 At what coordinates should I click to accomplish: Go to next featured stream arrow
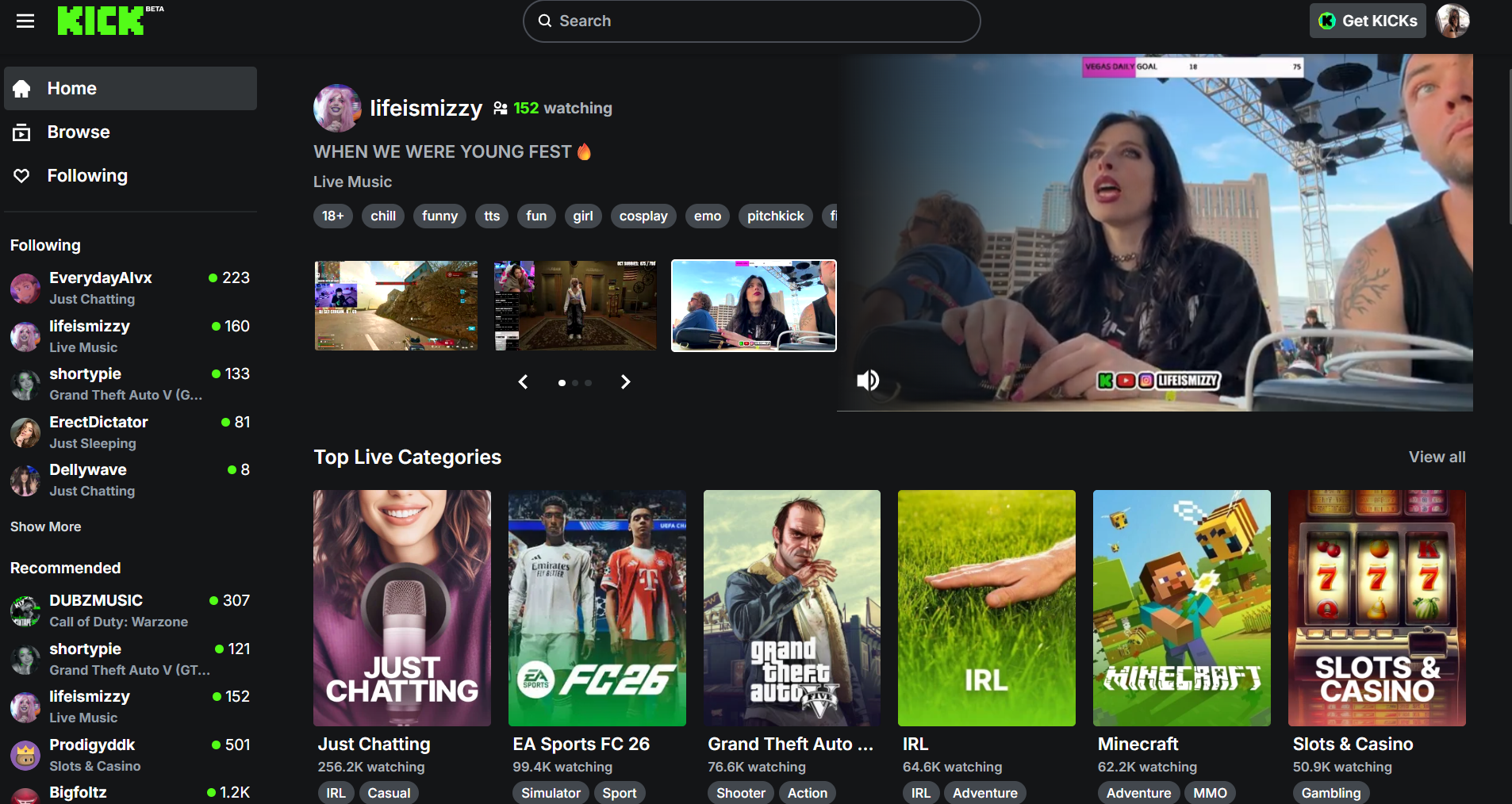(625, 382)
